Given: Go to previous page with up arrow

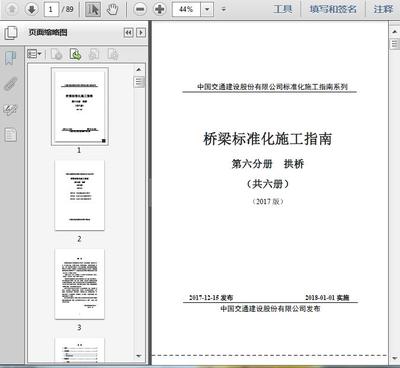Looking at the screenshot, I should pos(12,9).
